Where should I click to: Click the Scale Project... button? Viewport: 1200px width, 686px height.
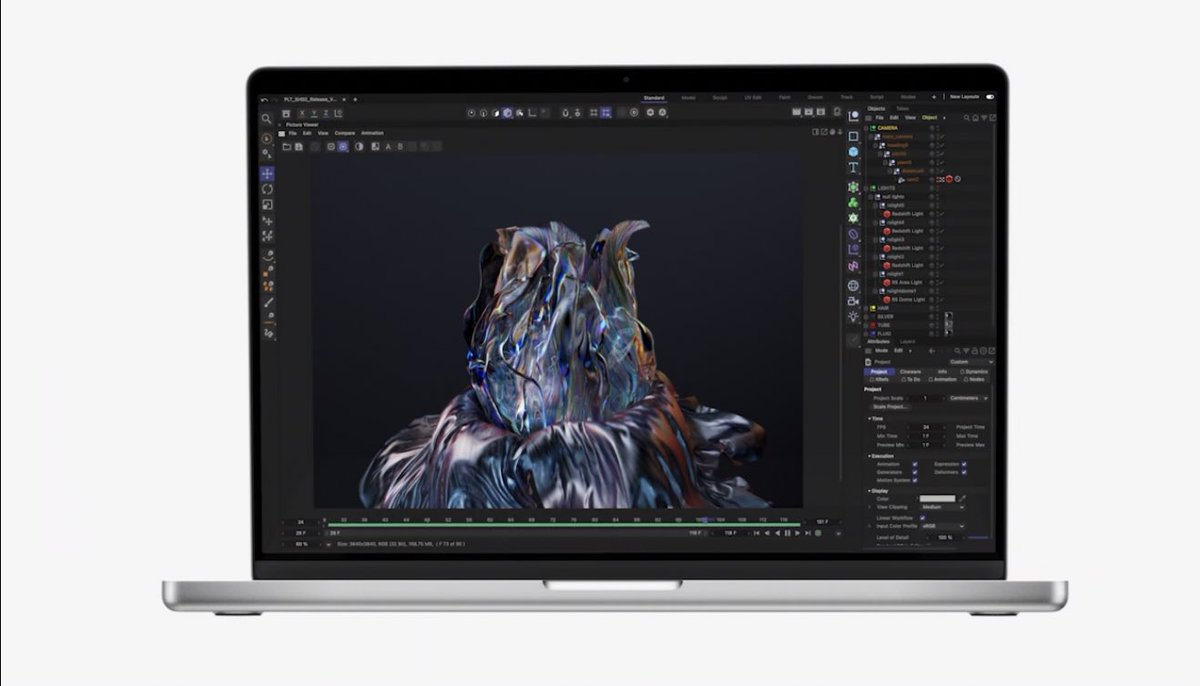(890, 407)
